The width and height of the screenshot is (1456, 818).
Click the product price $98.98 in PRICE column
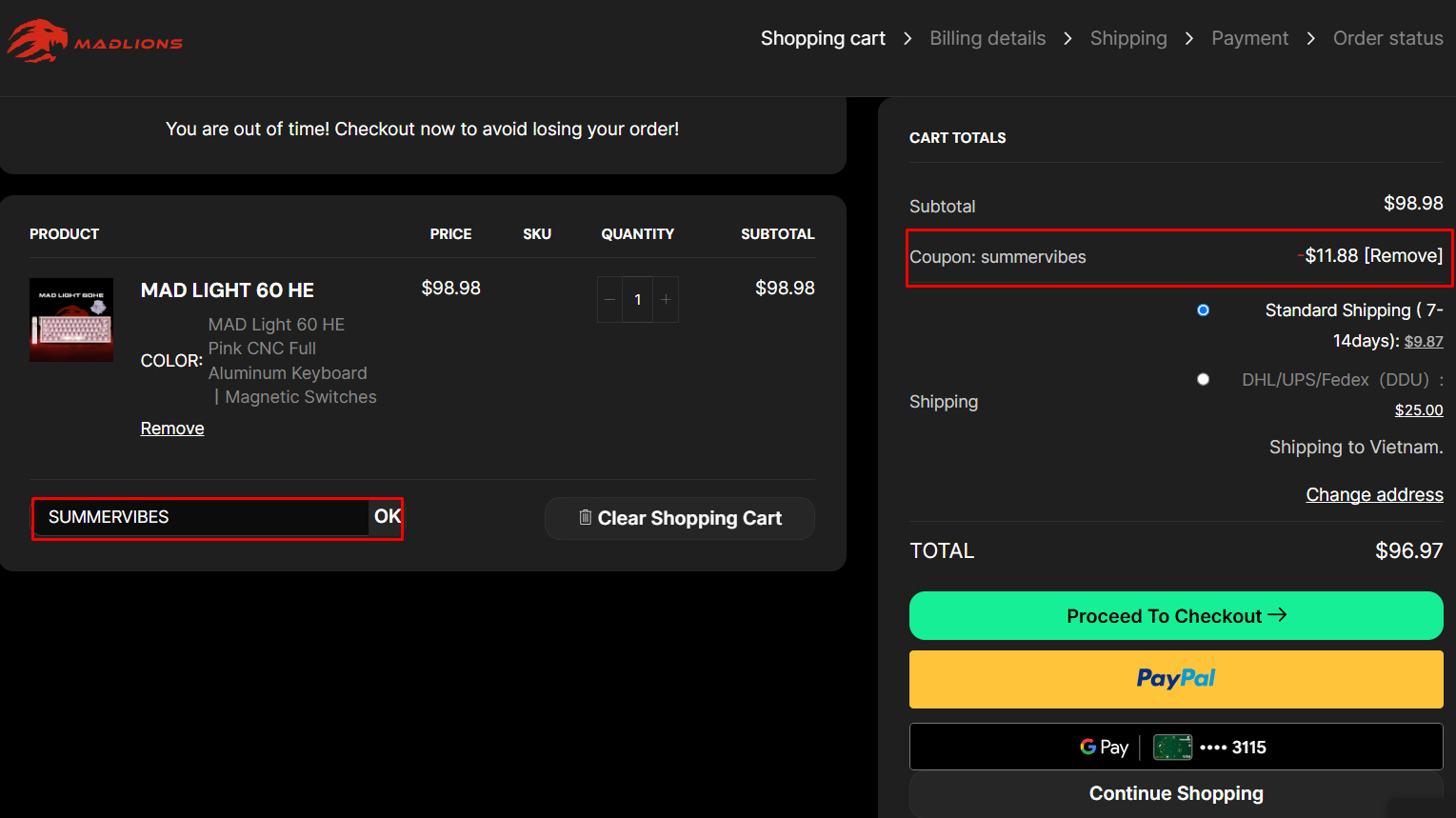tap(451, 289)
